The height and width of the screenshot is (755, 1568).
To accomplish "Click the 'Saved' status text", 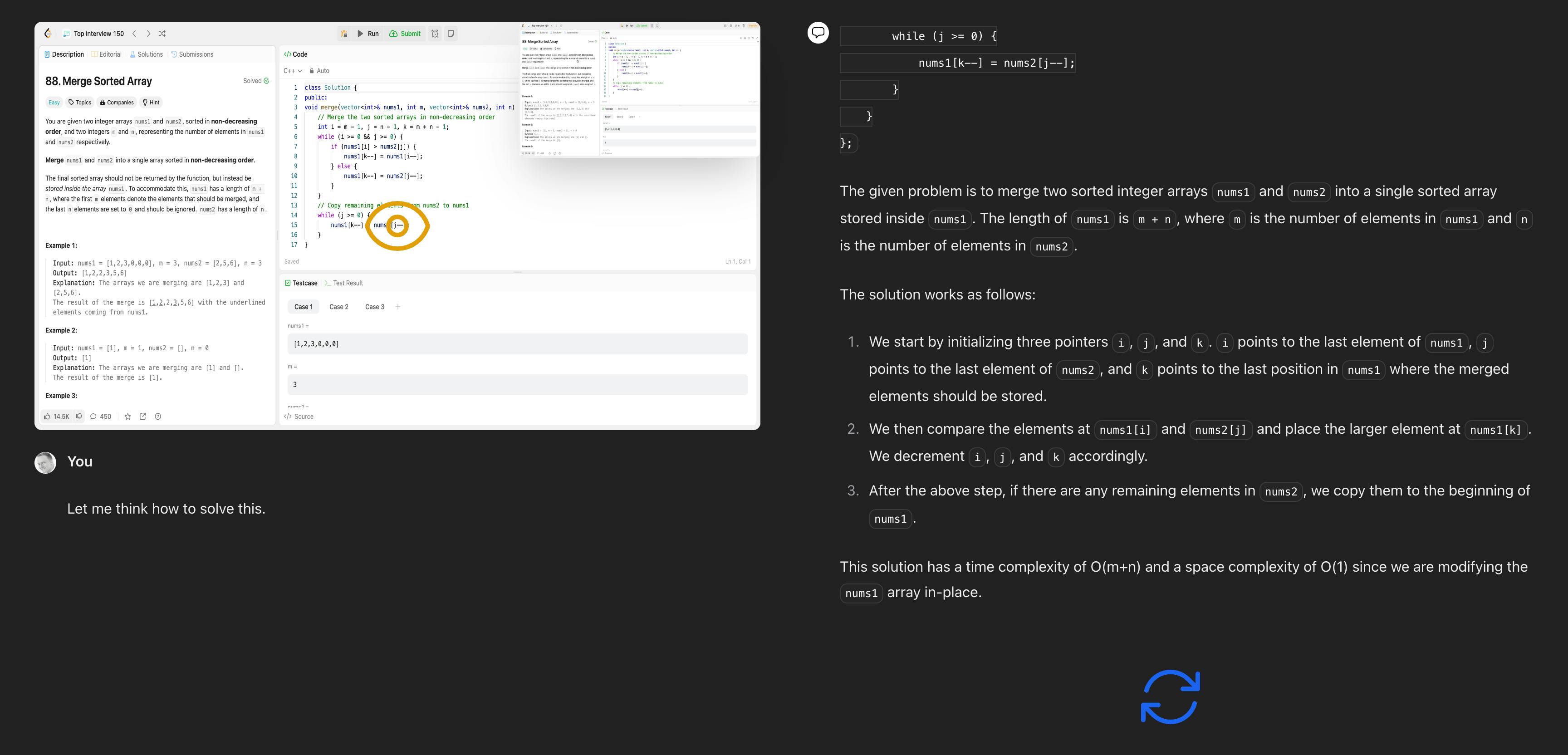I will 292,262.
